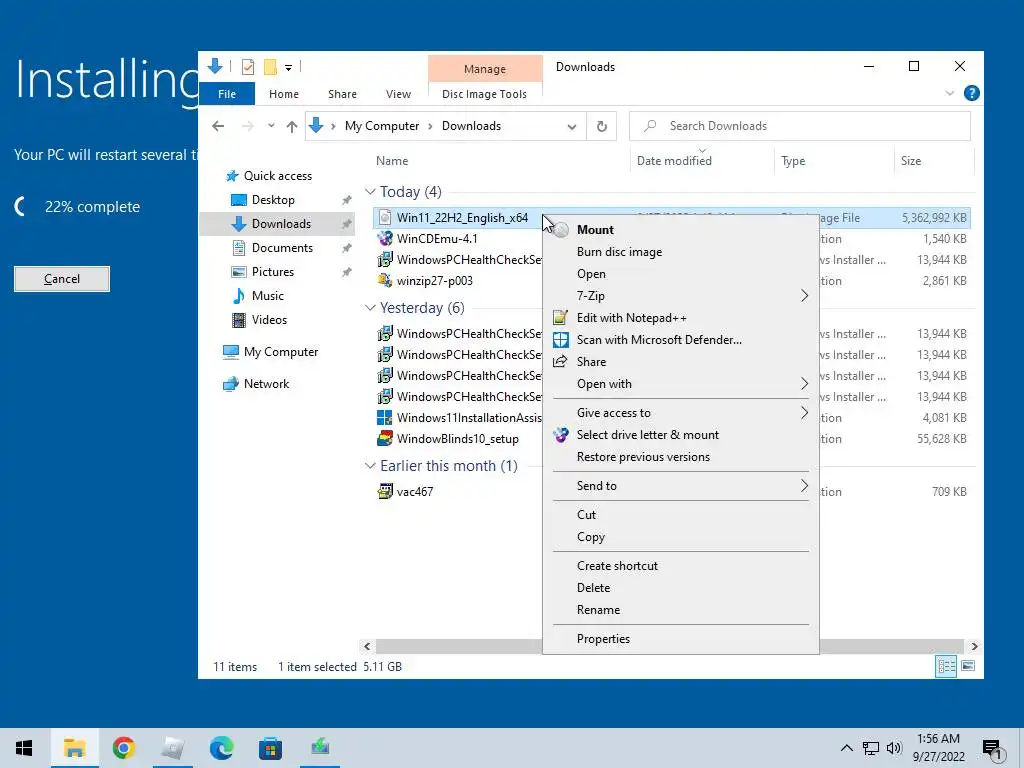Expand the Open with submenu
This screenshot has height=768, width=1024.
click(805, 384)
